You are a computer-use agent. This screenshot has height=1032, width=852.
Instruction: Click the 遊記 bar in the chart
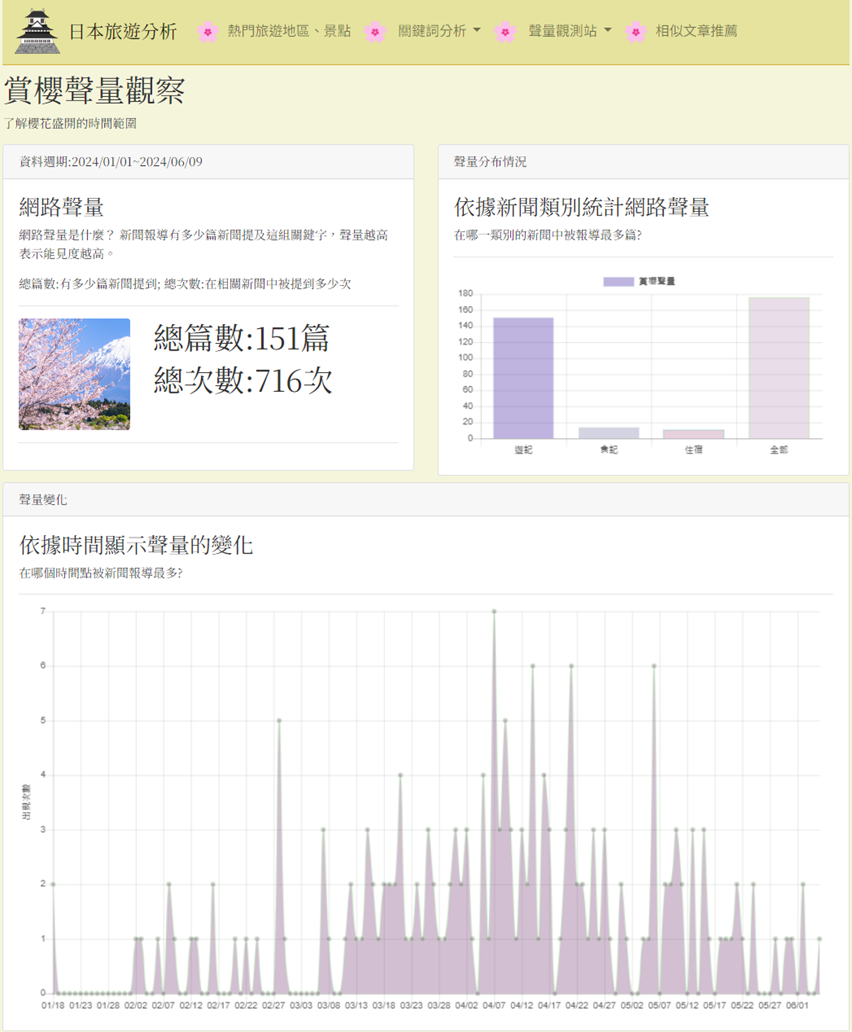523,378
